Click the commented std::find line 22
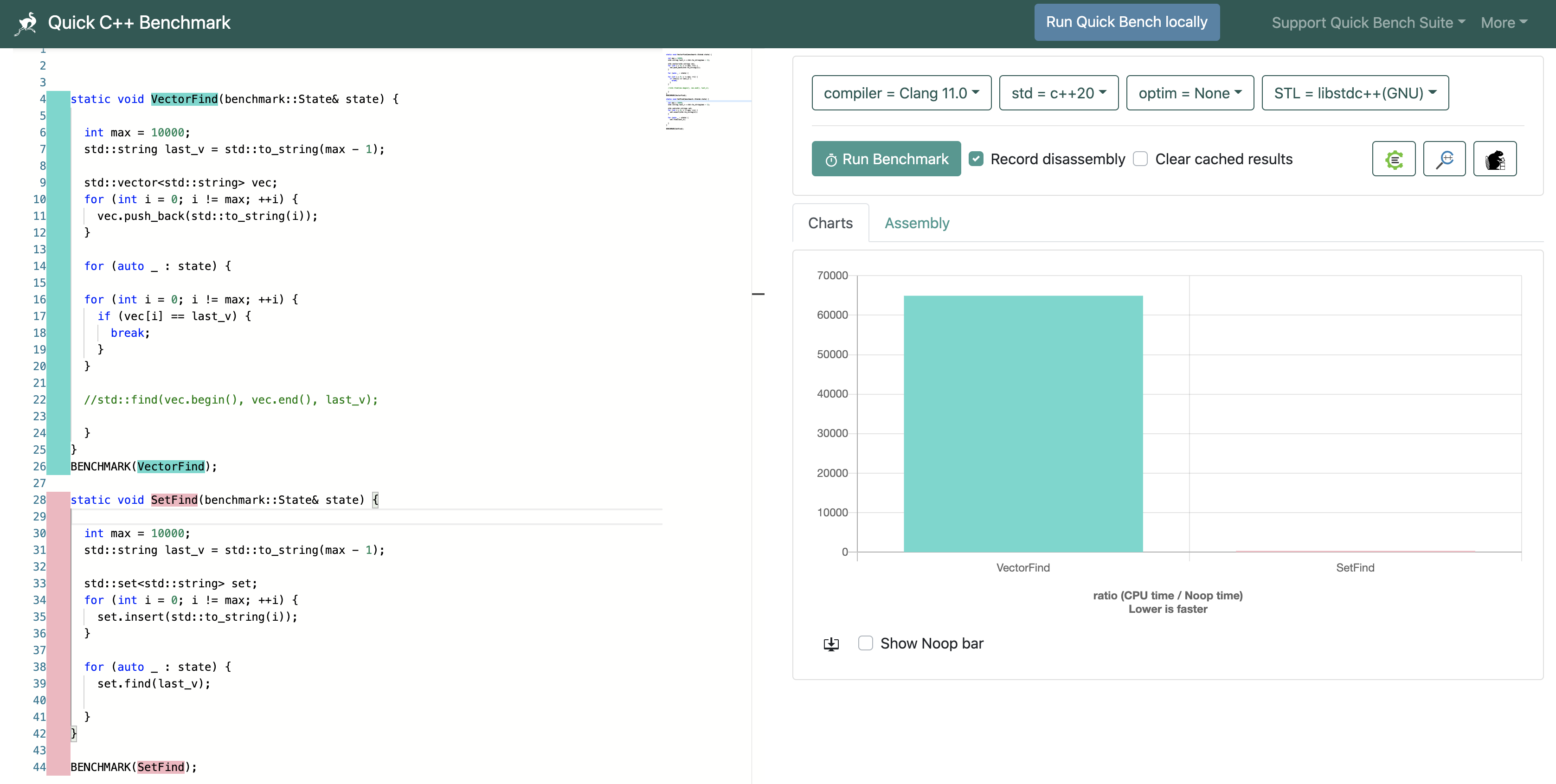This screenshot has width=1556, height=784. [x=231, y=399]
